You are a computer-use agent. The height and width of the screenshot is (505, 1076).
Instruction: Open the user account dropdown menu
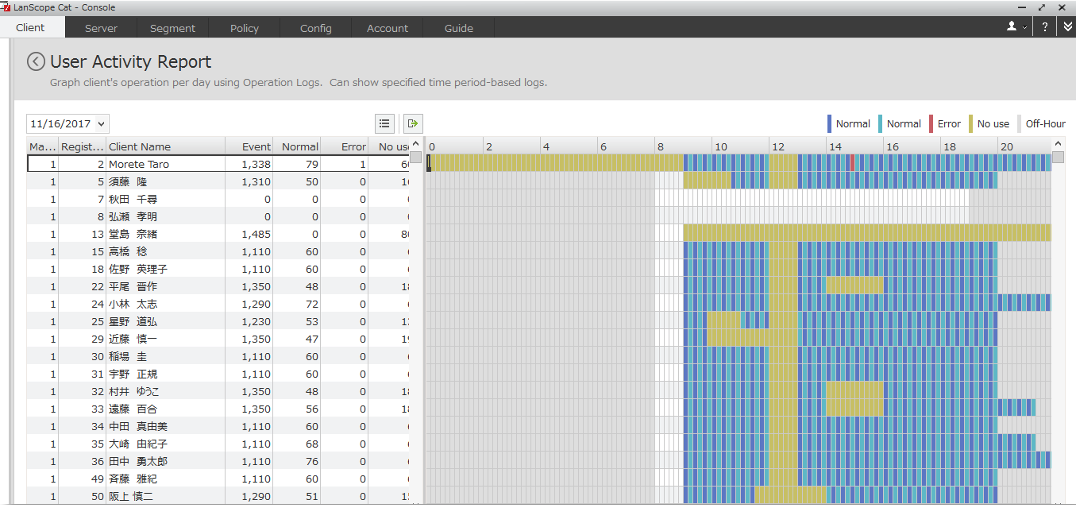[x=1017, y=27]
